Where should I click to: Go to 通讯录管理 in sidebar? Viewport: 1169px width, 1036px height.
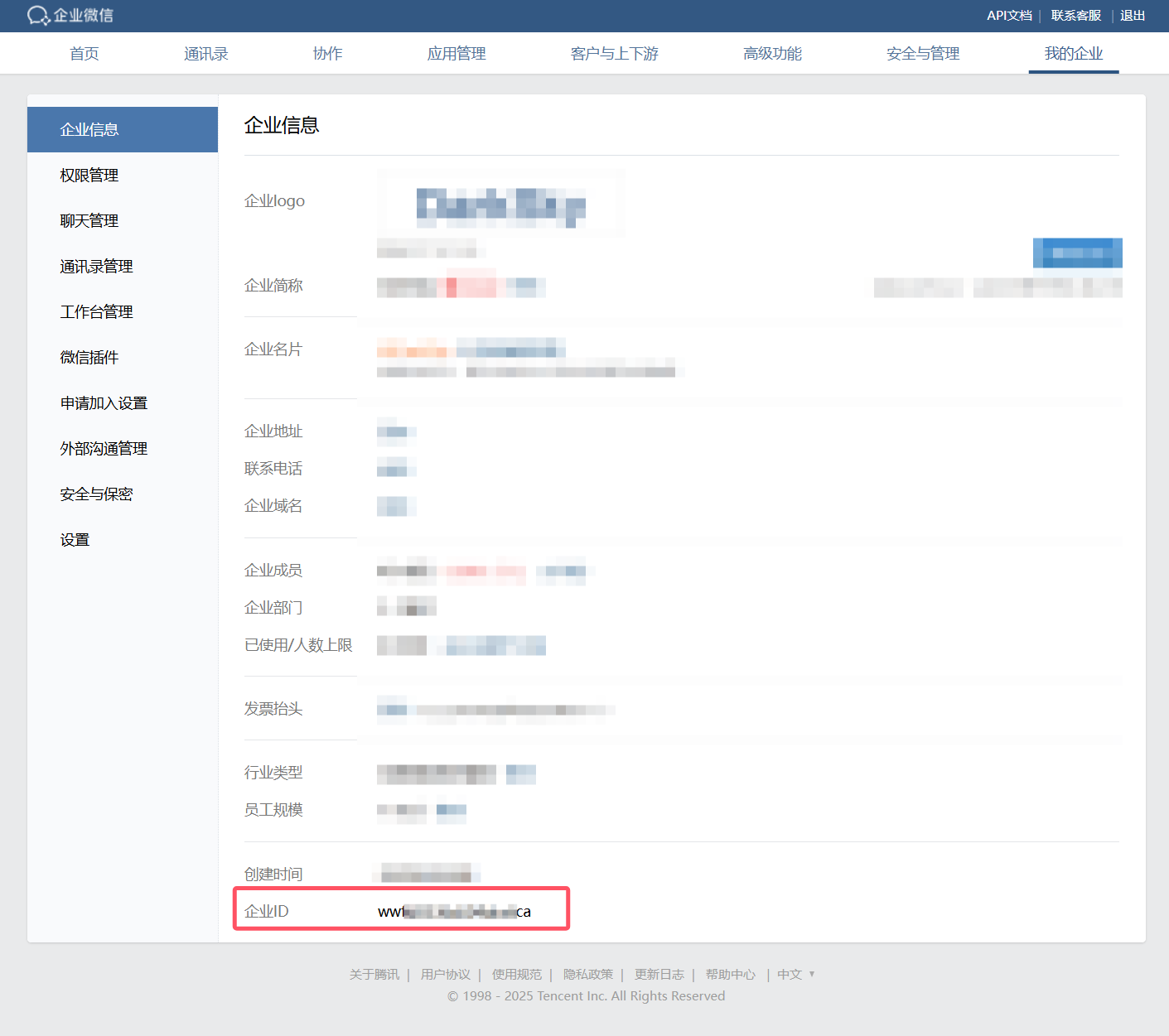[x=96, y=267]
